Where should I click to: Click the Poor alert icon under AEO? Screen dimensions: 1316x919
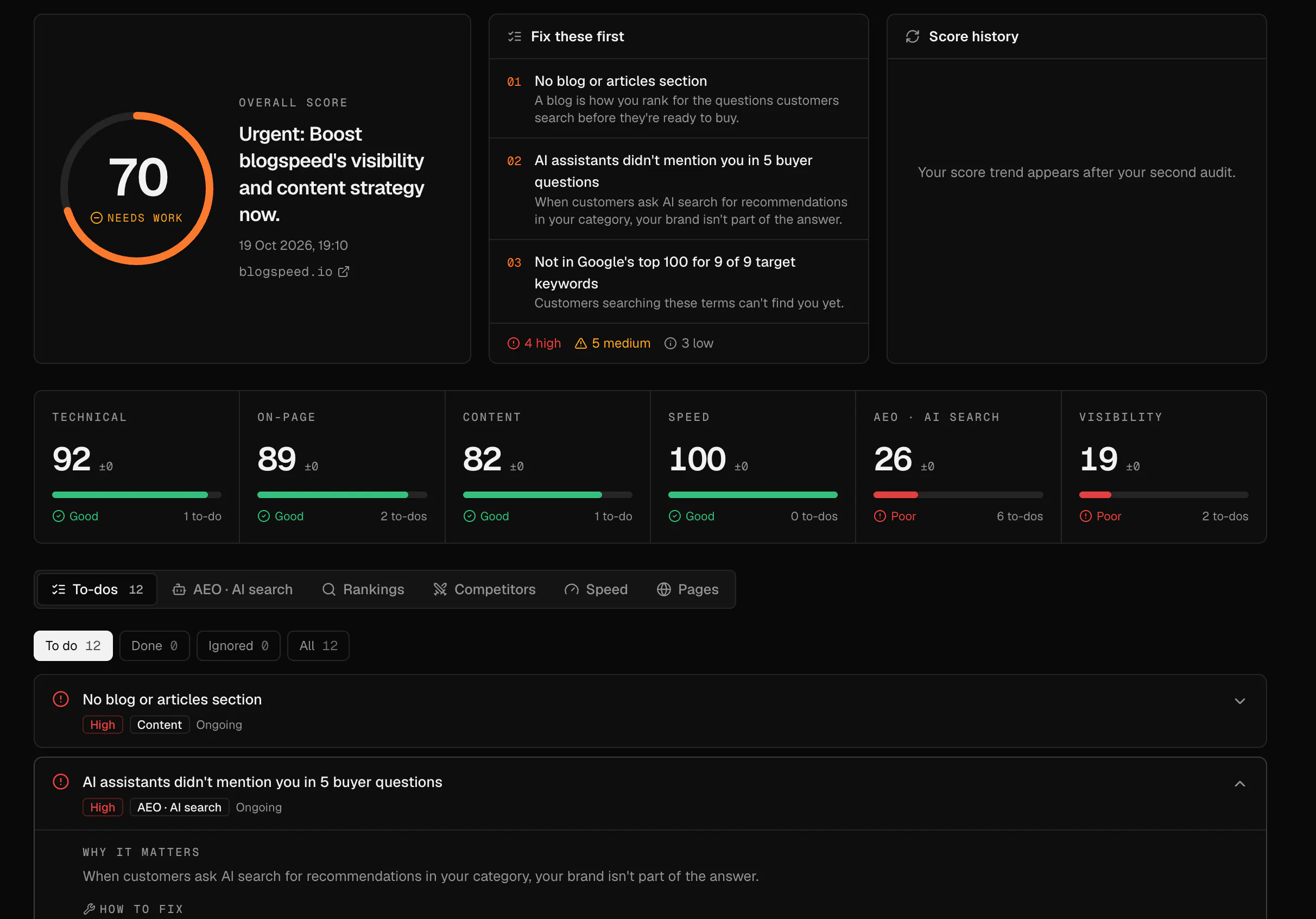coord(880,516)
